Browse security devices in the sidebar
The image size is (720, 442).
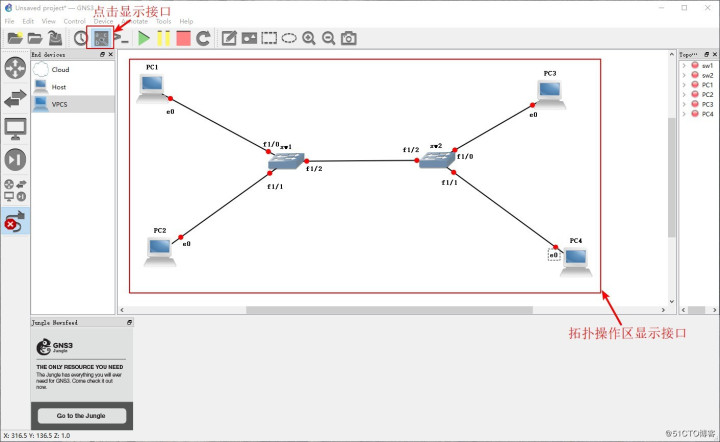pyautogui.click(x=15, y=160)
